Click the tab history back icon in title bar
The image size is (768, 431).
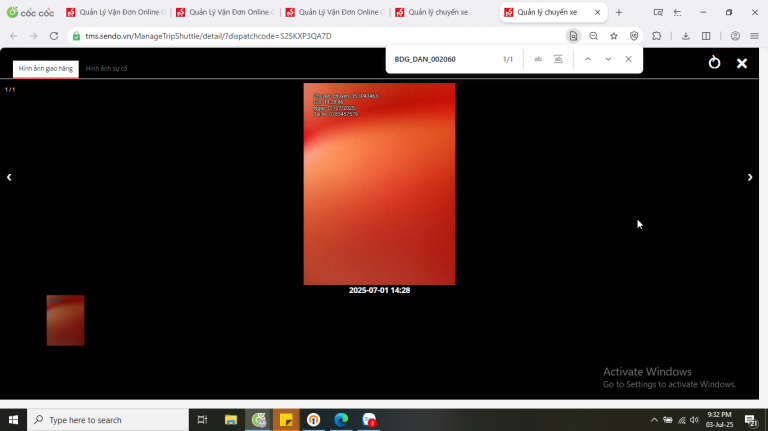pyautogui.click(x=677, y=12)
